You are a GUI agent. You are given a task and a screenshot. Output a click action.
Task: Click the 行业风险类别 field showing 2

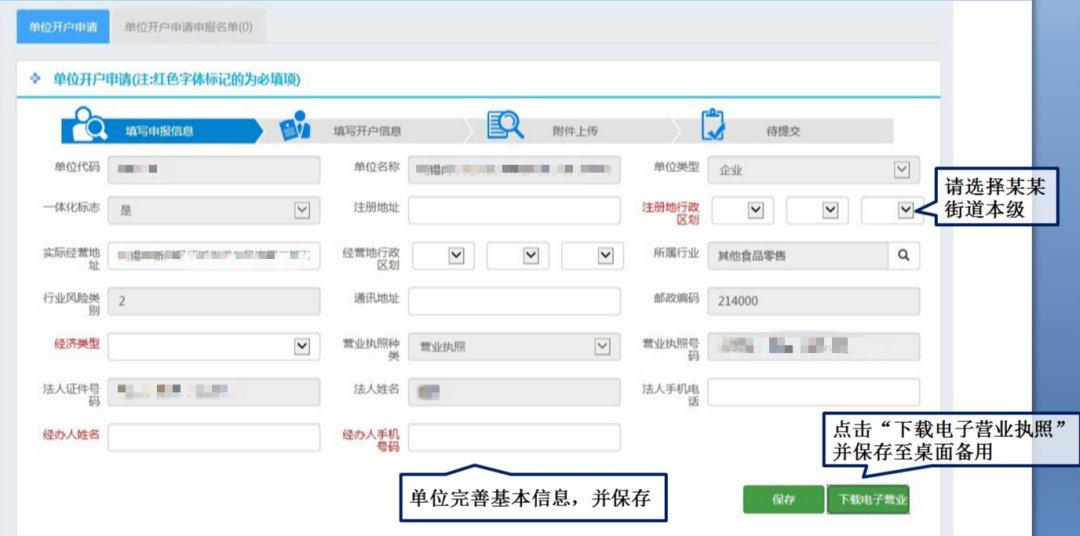214,301
